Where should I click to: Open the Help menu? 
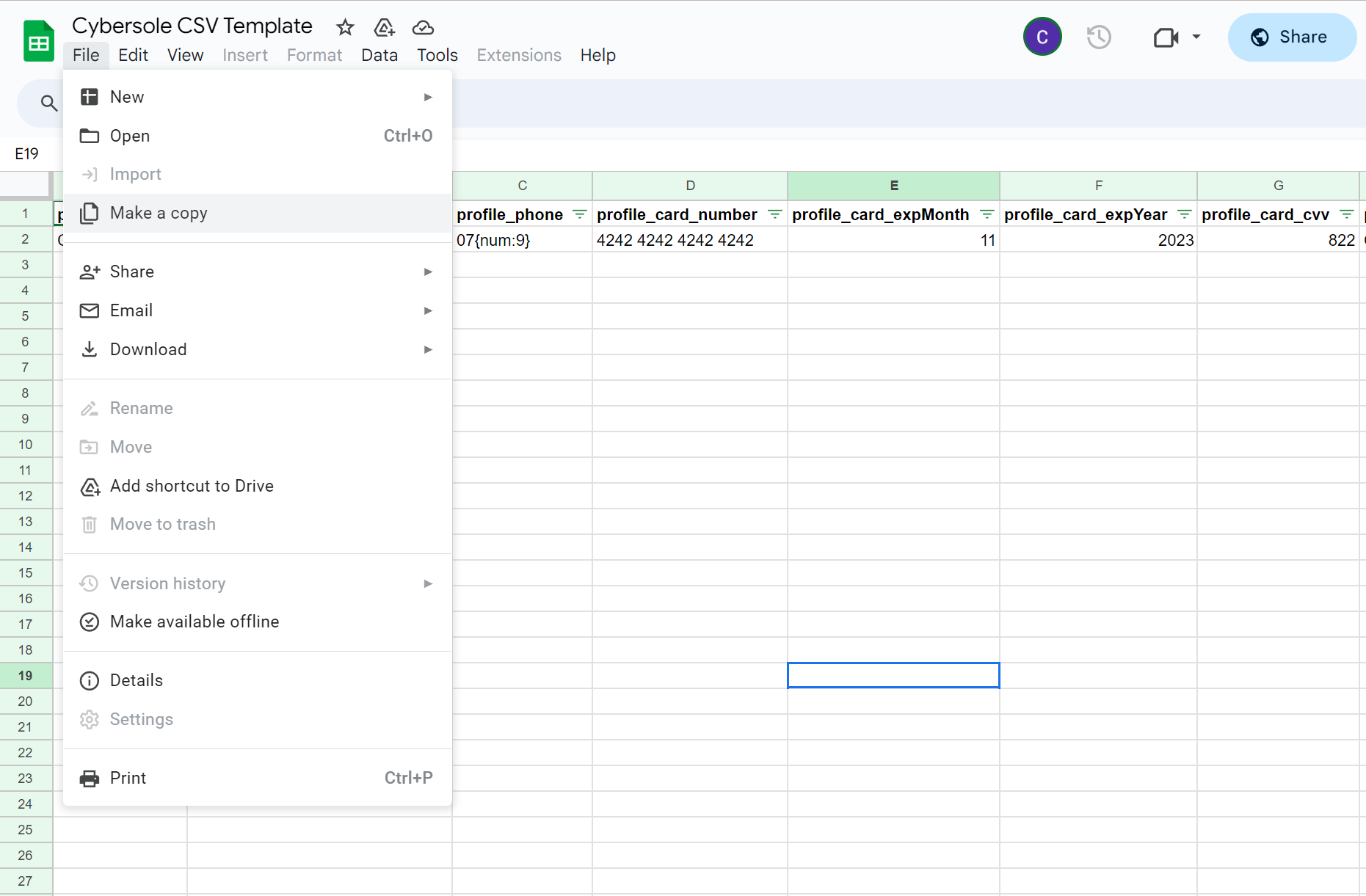click(597, 55)
